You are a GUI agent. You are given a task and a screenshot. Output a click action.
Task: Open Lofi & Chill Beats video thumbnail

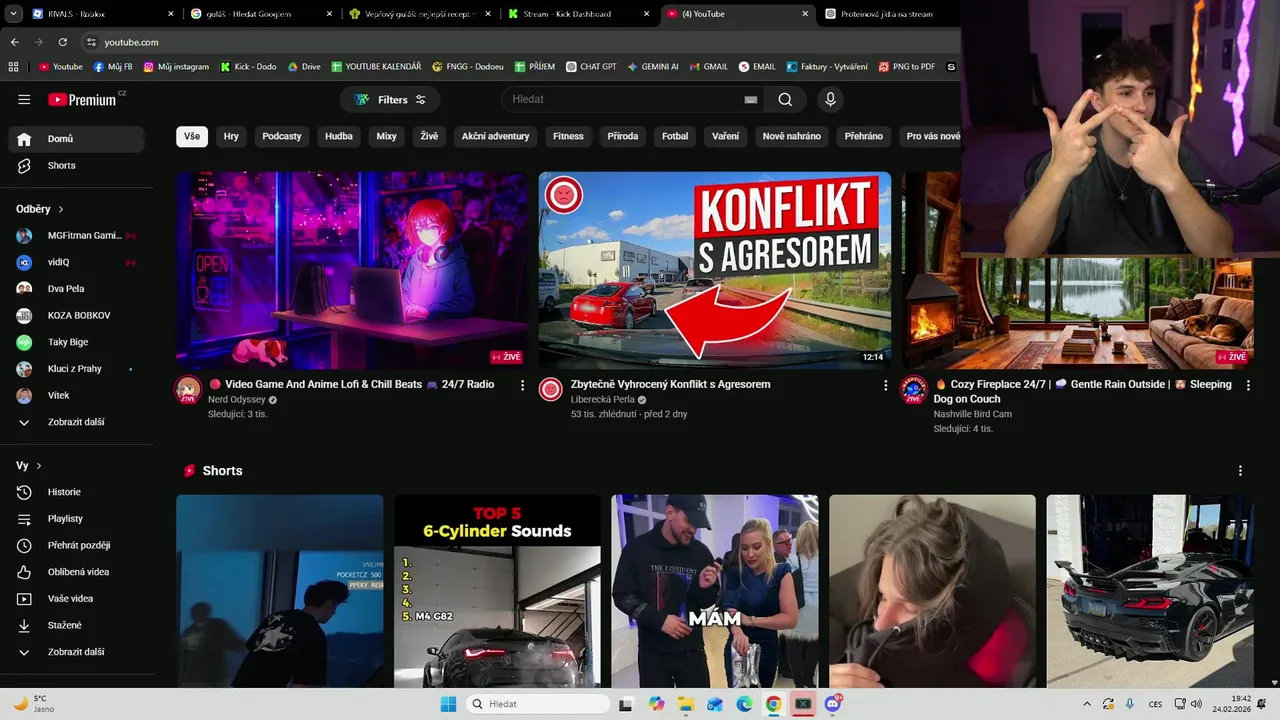click(352, 270)
